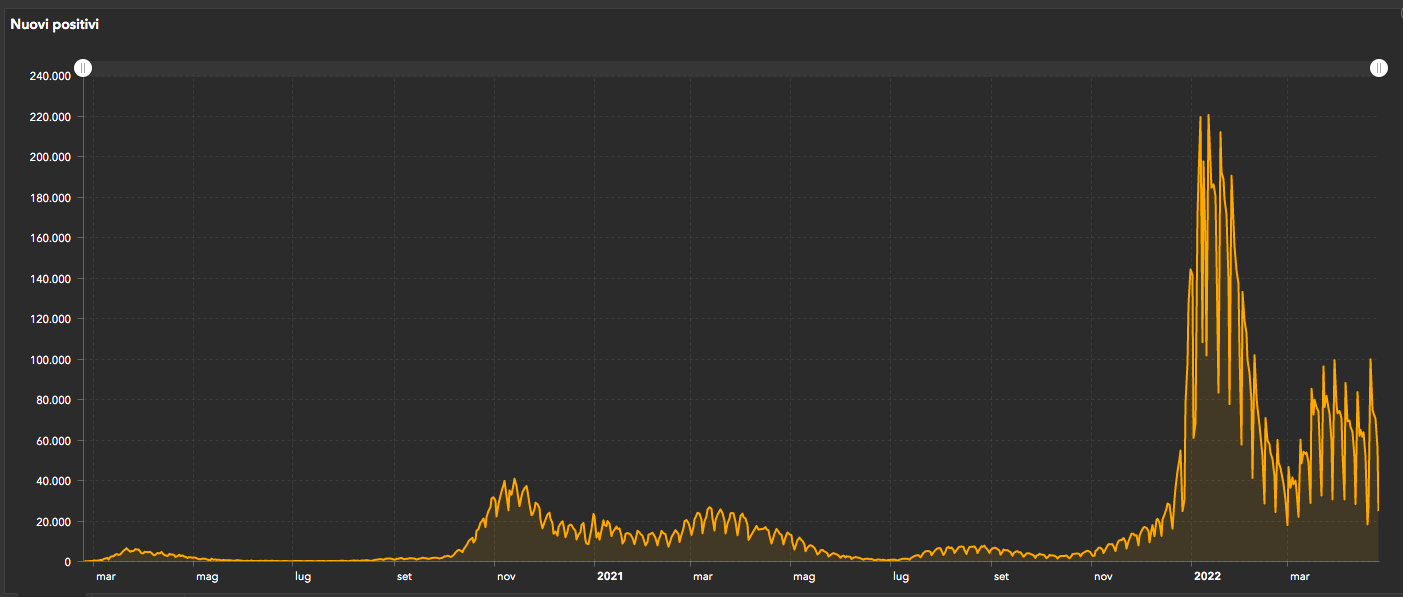1403x597 pixels.
Task: Click the rightmost "set" time axis label
Action: coord(1001,577)
